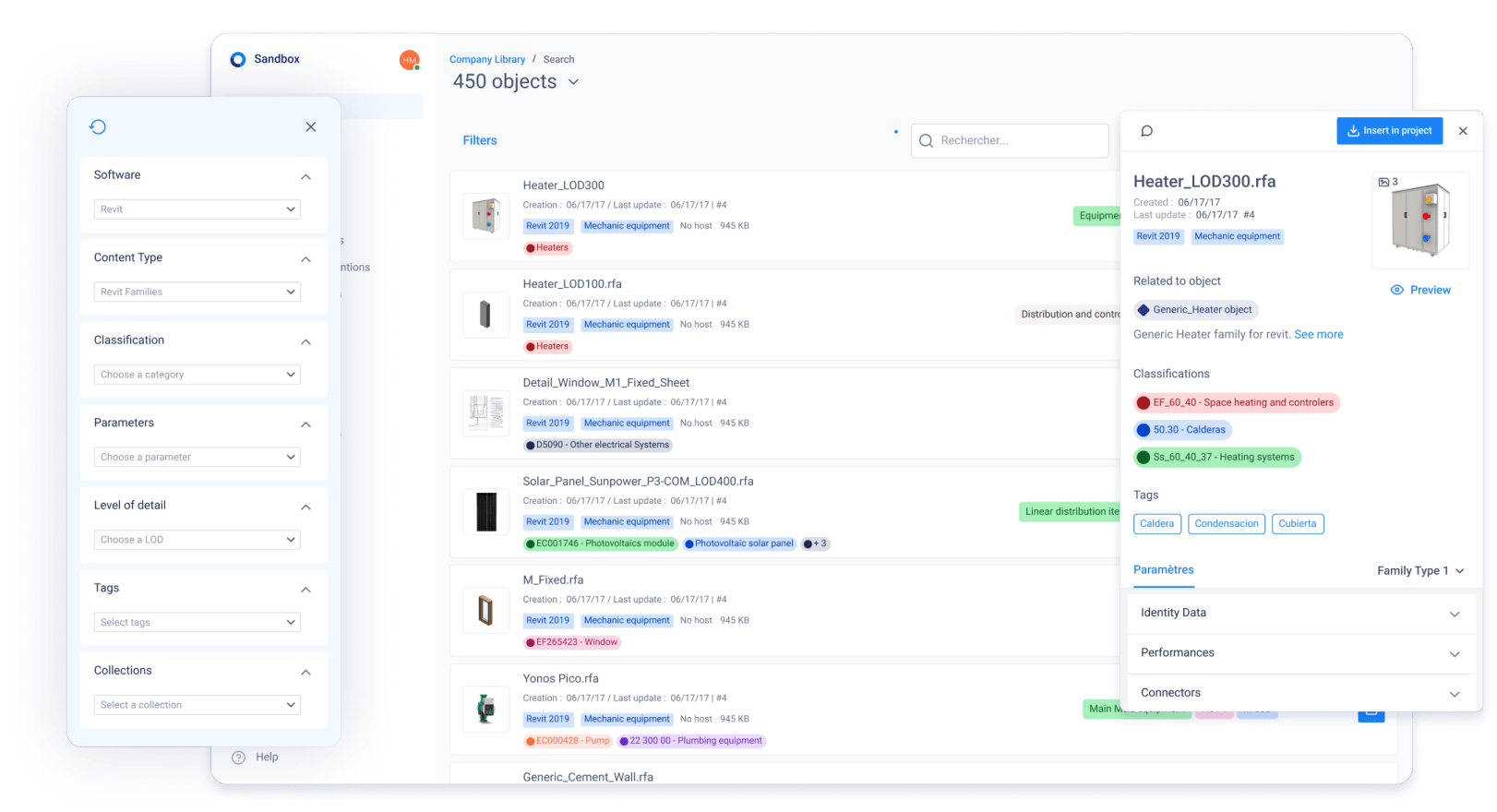Toggle the Preview eye for Heater_LOD300

(x=1420, y=290)
